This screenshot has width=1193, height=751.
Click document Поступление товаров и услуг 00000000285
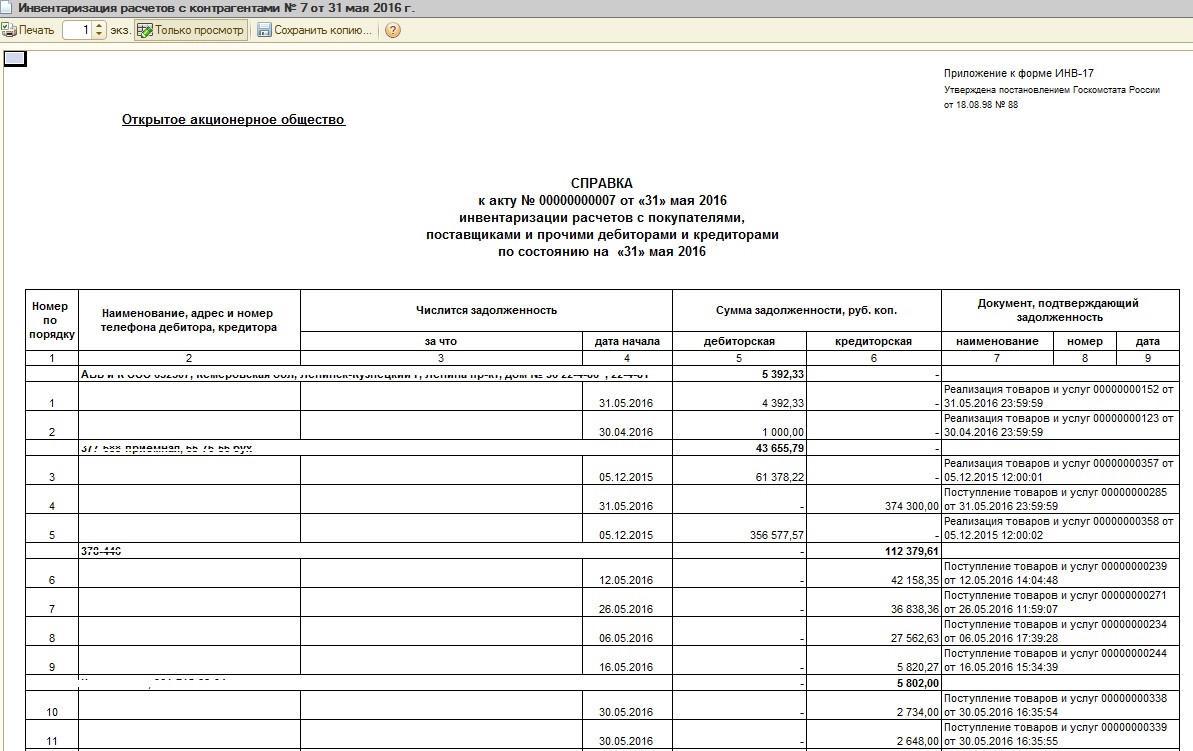click(x=1060, y=499)
